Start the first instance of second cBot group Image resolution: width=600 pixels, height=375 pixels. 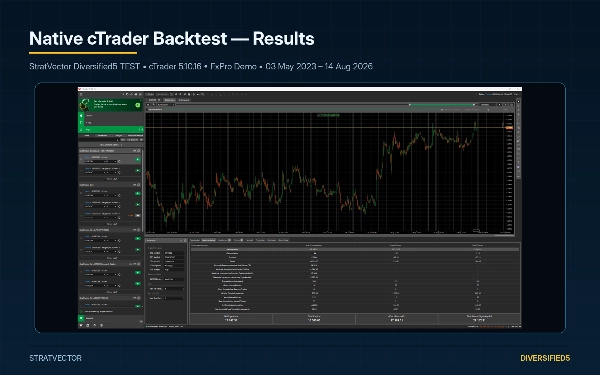pos(138,193)
